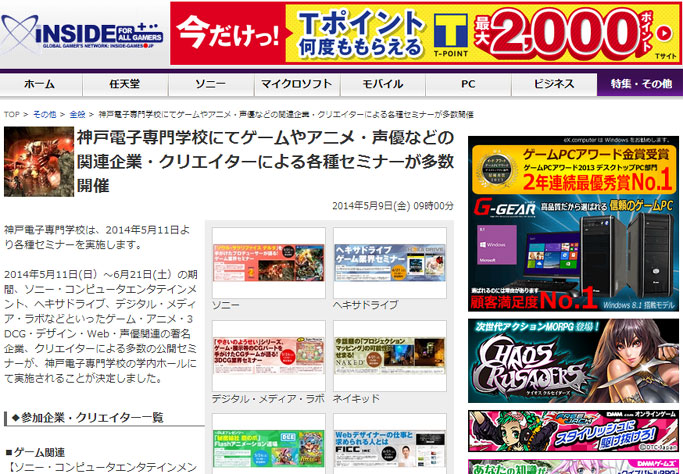
Task: Open the G-GEAR game PC advertisement
Action: pyautogui.click(x=573, y=224)
